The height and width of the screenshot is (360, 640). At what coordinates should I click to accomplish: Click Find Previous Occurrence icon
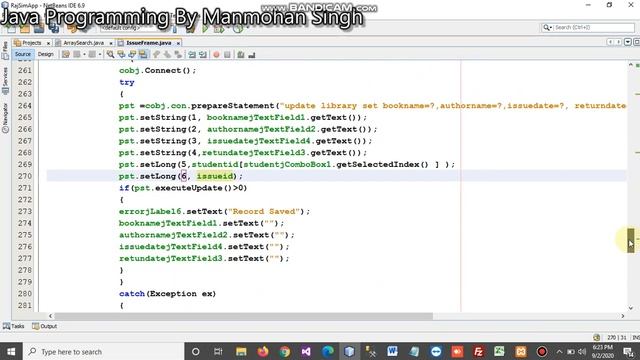(121, 54)
